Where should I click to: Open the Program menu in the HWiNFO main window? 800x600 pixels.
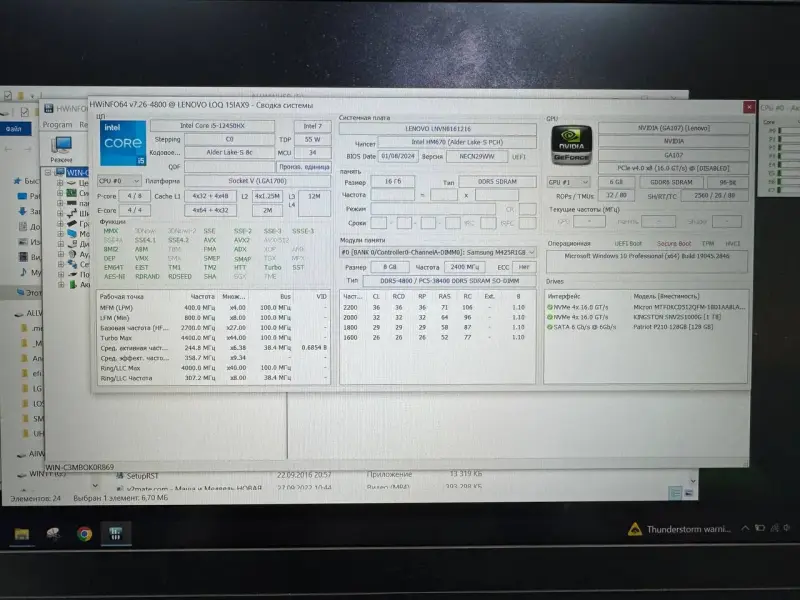(x=57, y=124)
